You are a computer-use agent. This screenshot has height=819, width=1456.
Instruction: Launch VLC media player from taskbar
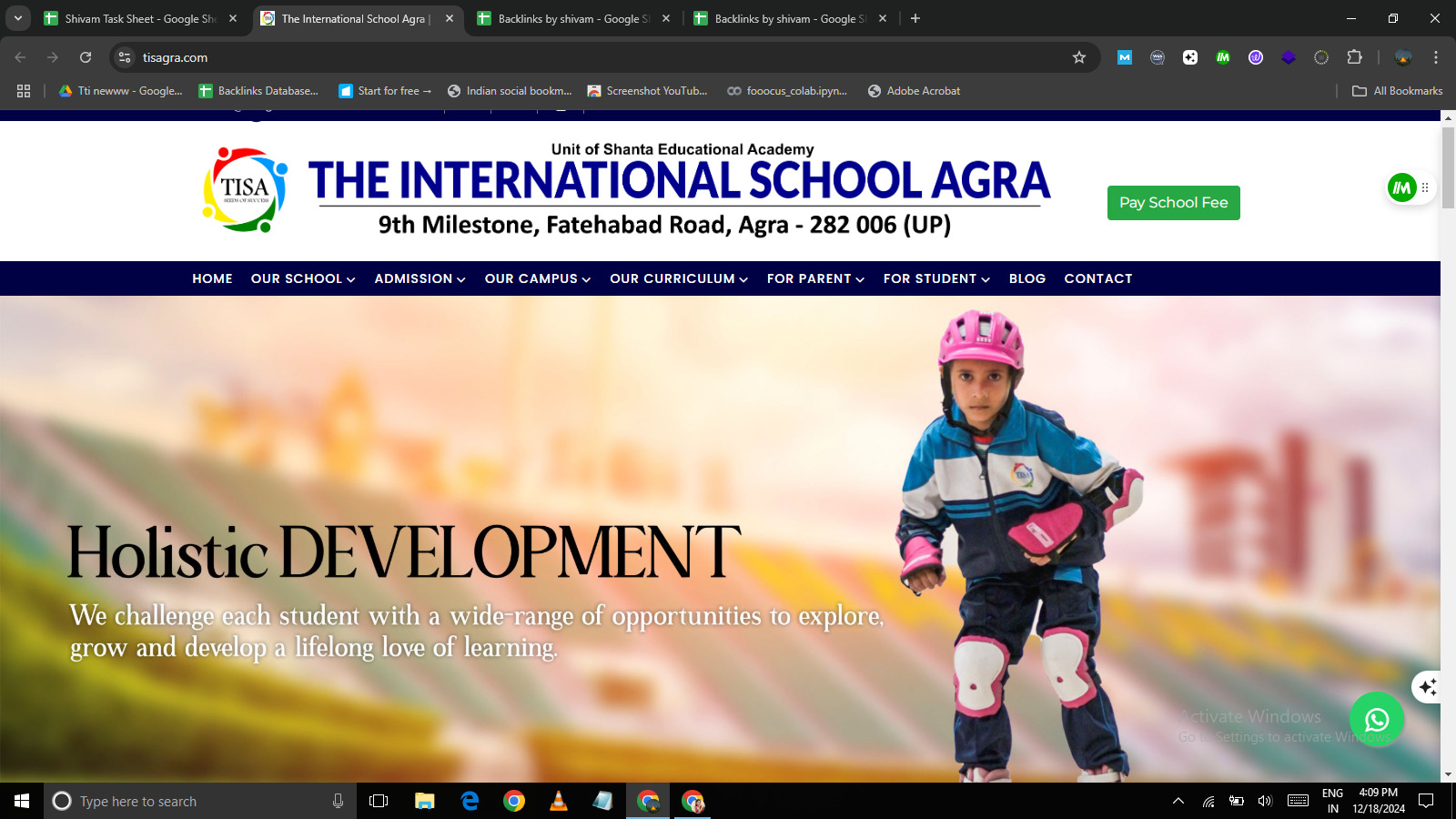coord(559,801)
